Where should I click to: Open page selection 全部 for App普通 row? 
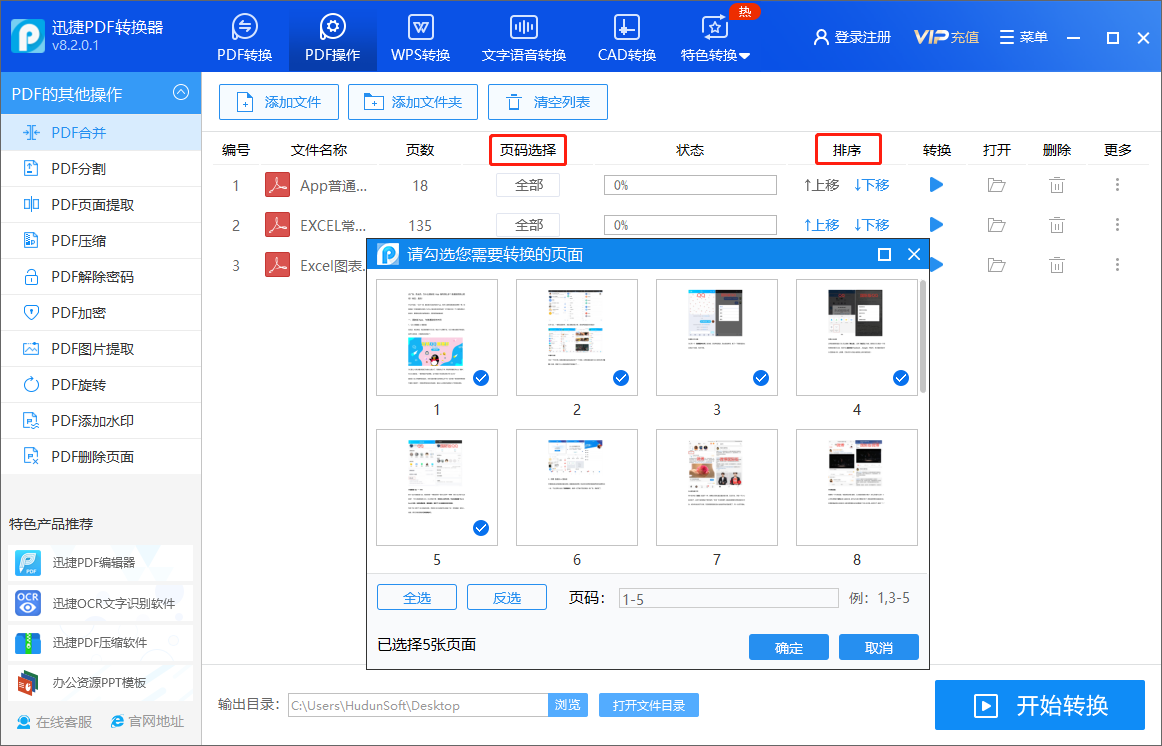[528, 185]
